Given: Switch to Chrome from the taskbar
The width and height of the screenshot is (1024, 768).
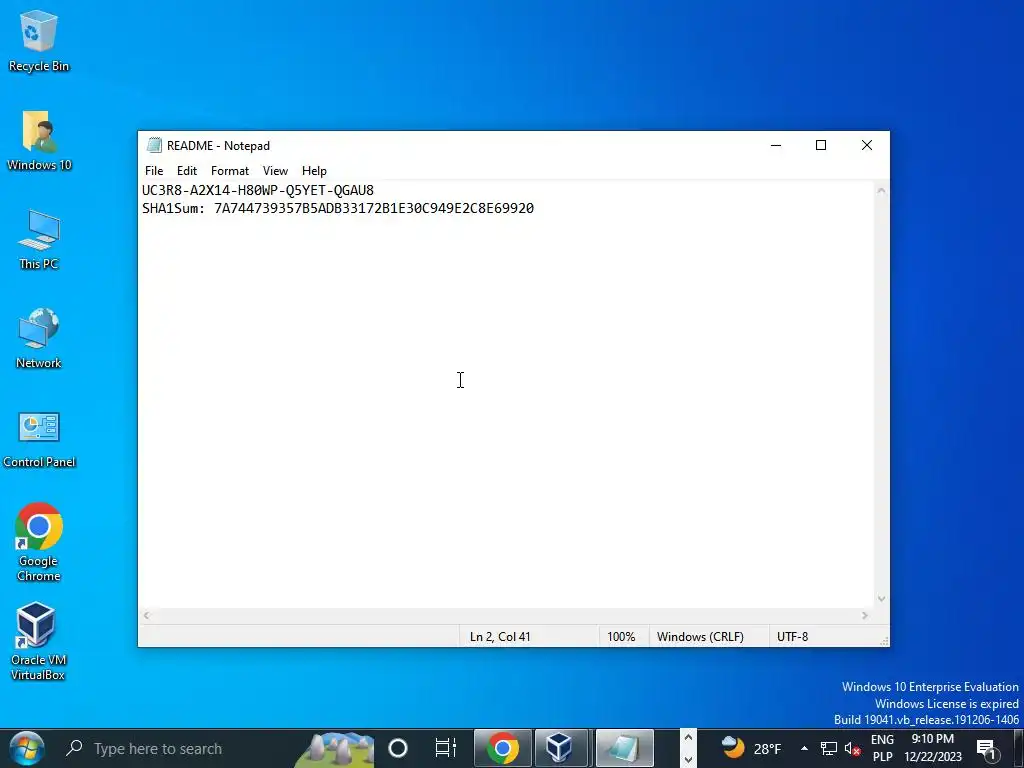Looking at the screenshot, I should (x=502, y=748).
